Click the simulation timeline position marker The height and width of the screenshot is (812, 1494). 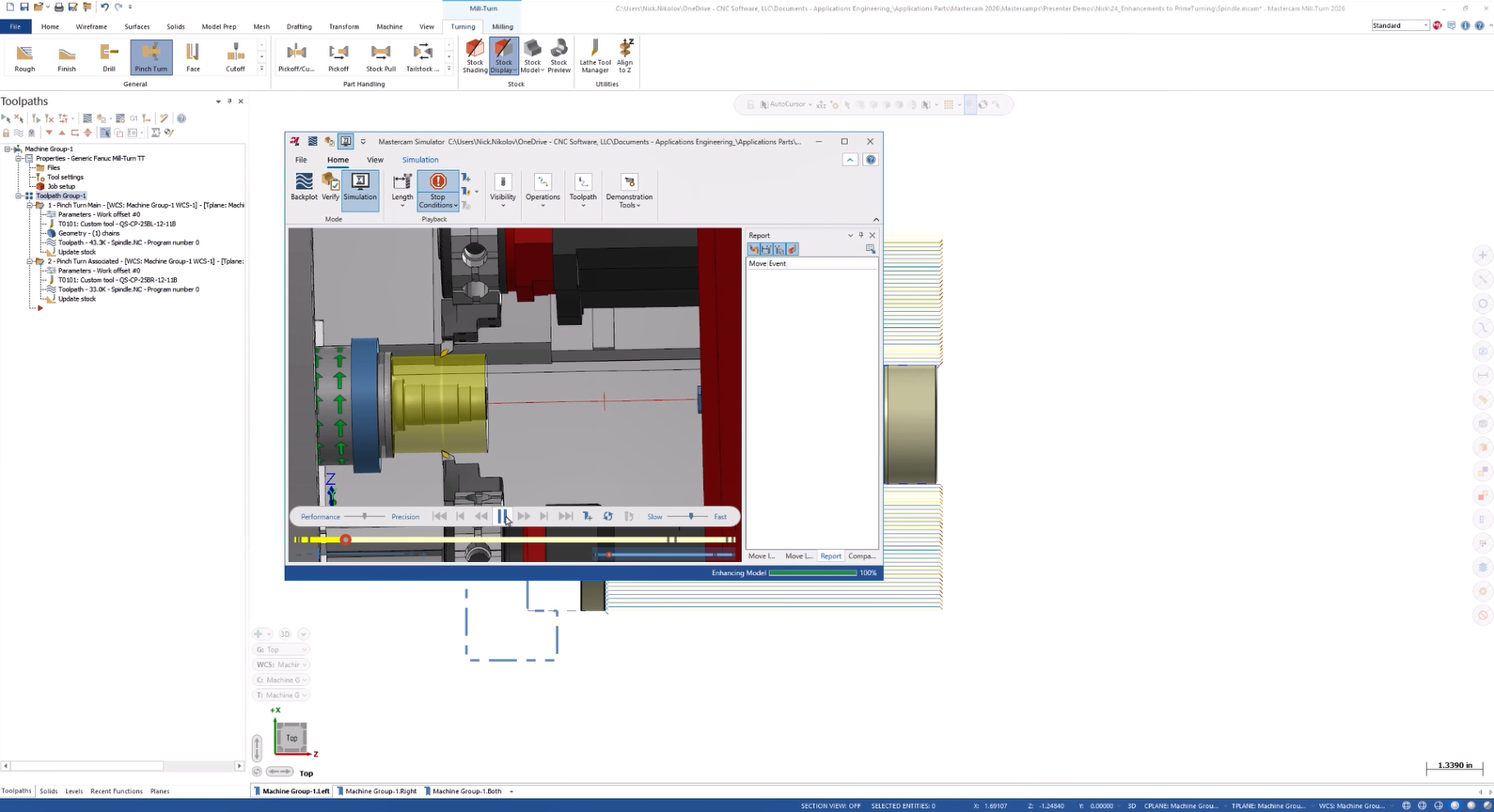pos(346,539)
